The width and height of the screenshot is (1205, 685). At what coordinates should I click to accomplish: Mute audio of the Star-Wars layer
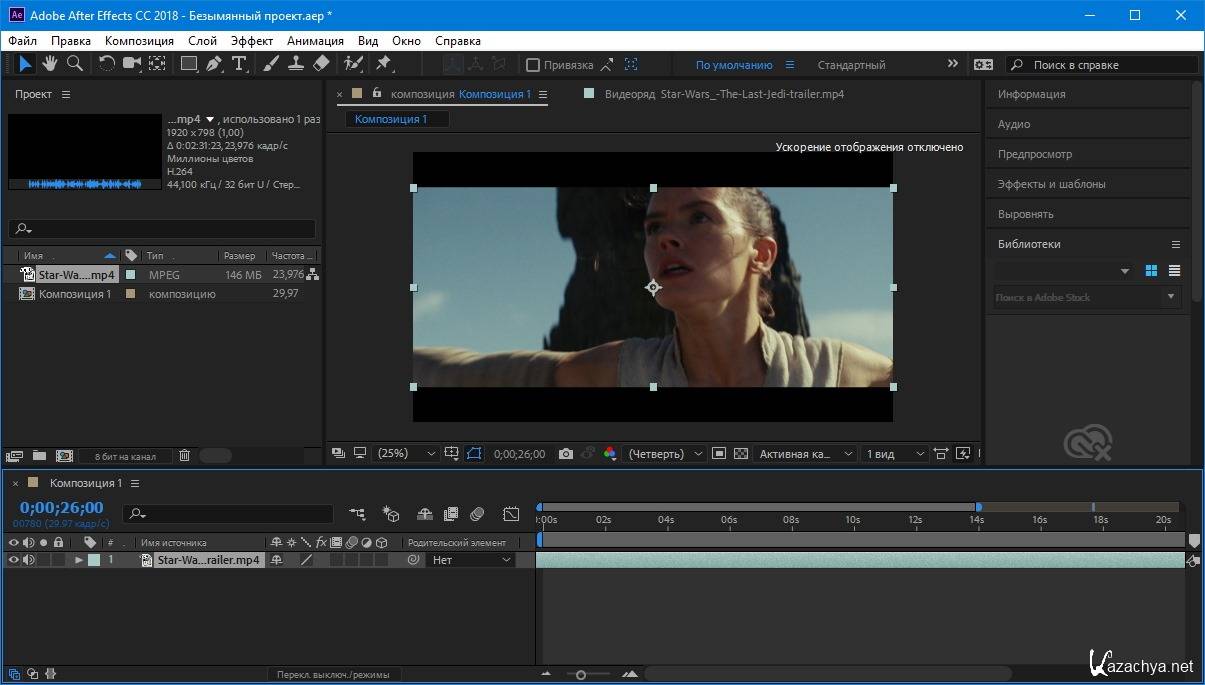pos(28,561)
